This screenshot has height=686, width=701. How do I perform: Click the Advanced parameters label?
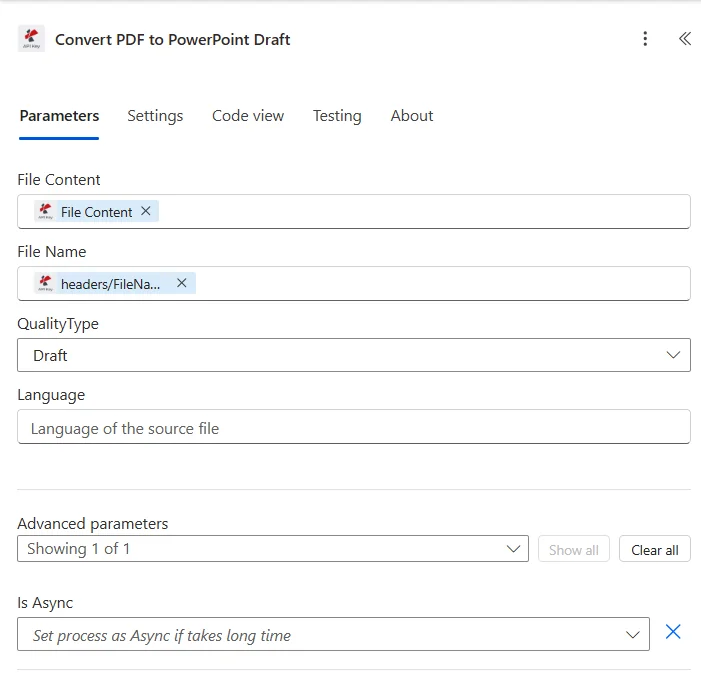pos(93,524)
